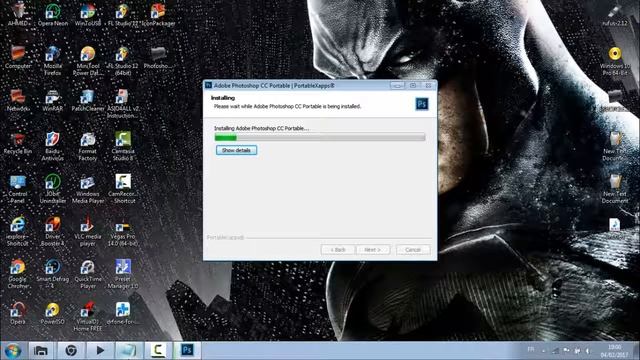This screenshot has height=360, width=640.
Task: Select the VirtualDJ Home FREE icon
Action: click(x=88, y=317)
